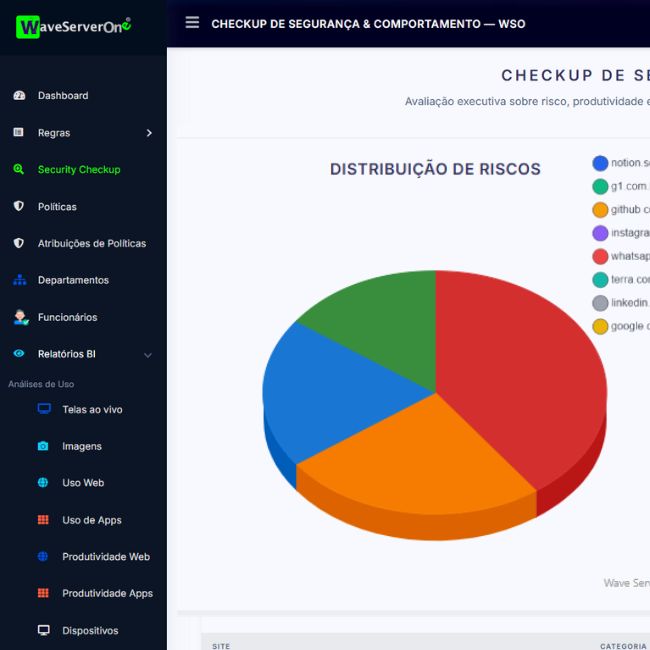Go to Dispositivos page
650x650 pixels.
[90, 631]
